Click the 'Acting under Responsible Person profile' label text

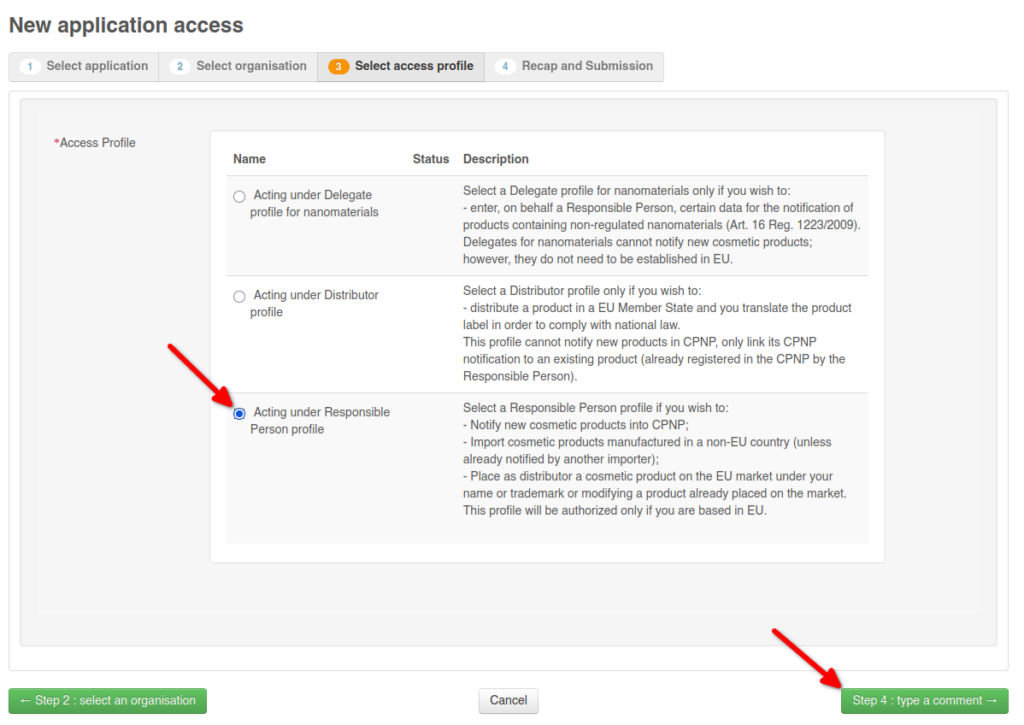click(320, 420)
